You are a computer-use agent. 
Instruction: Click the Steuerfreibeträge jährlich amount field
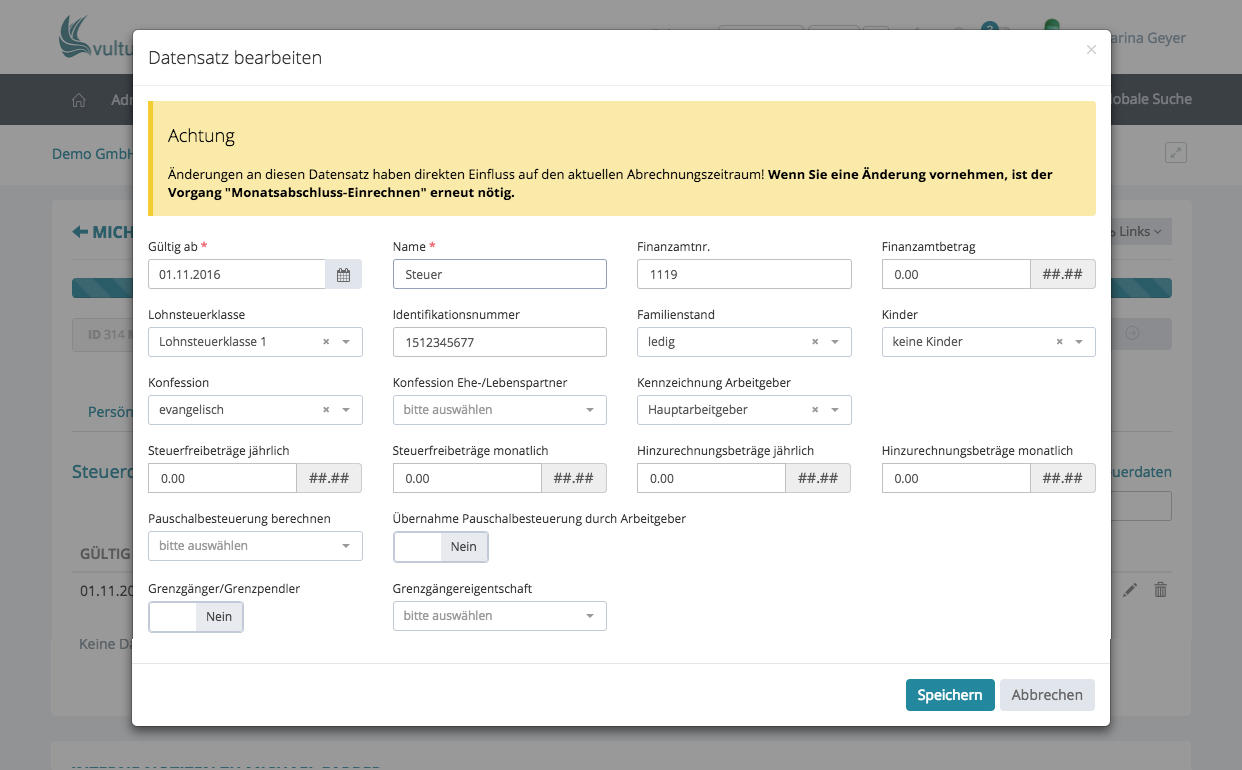[x=222, y=479]
